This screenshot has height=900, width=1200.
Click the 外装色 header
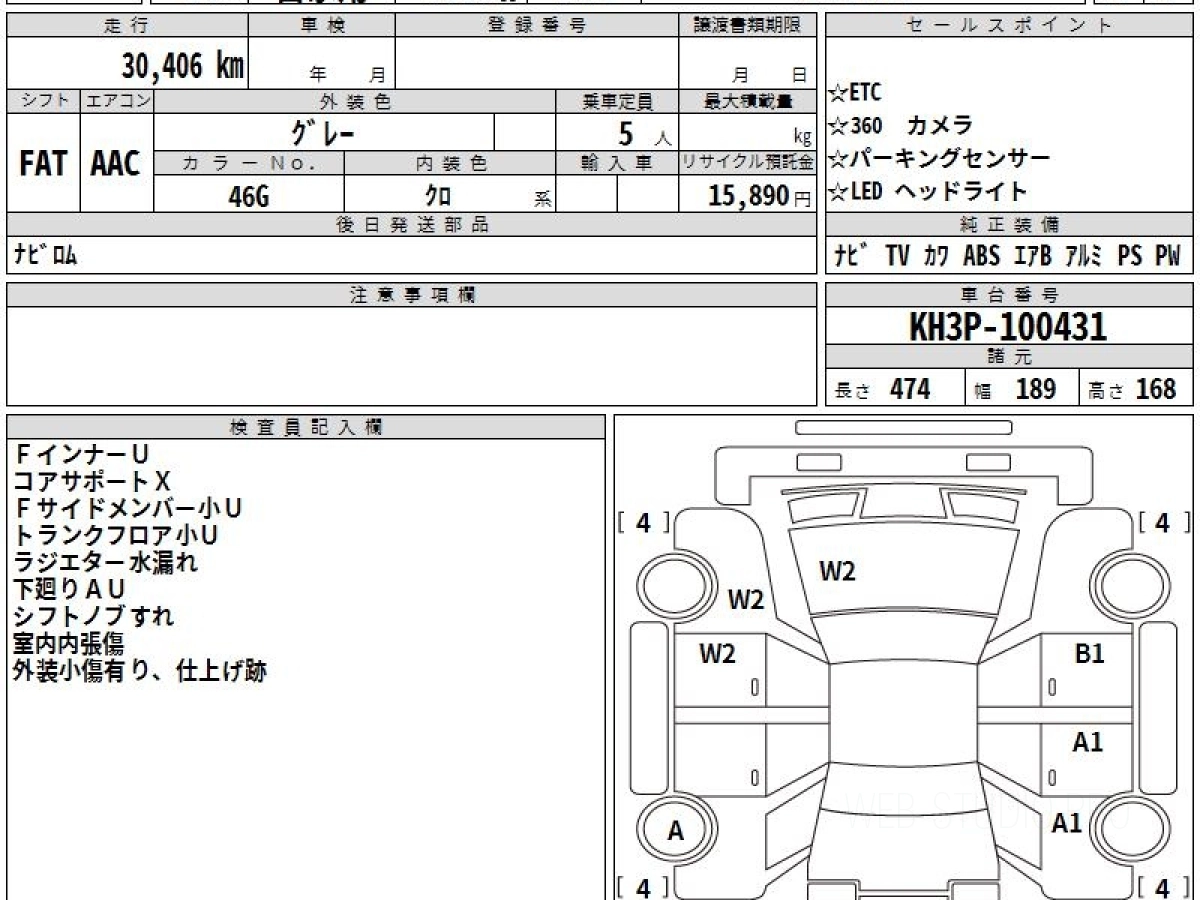point(354,101)
